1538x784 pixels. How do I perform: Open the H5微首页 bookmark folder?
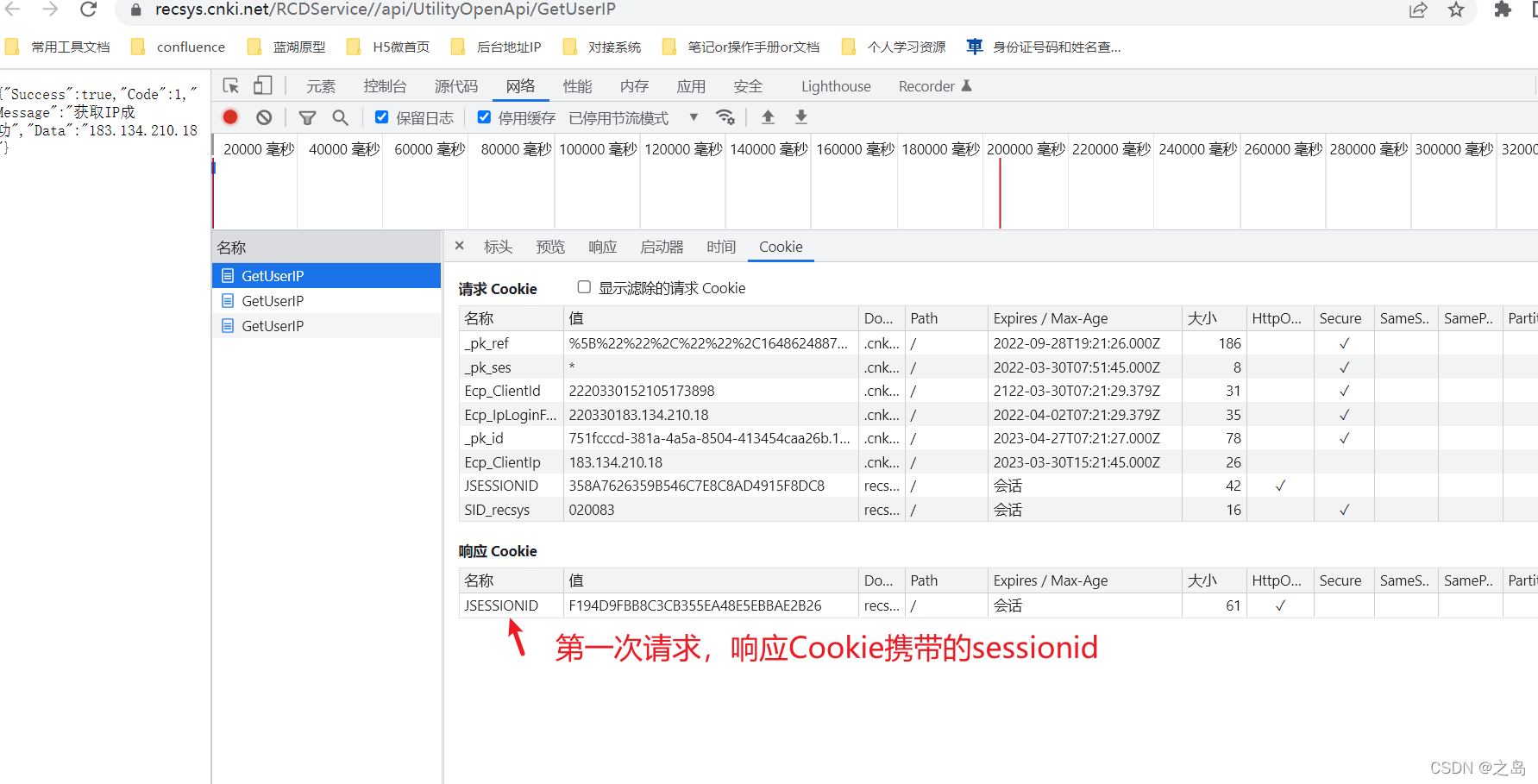[x=388, y=47]
